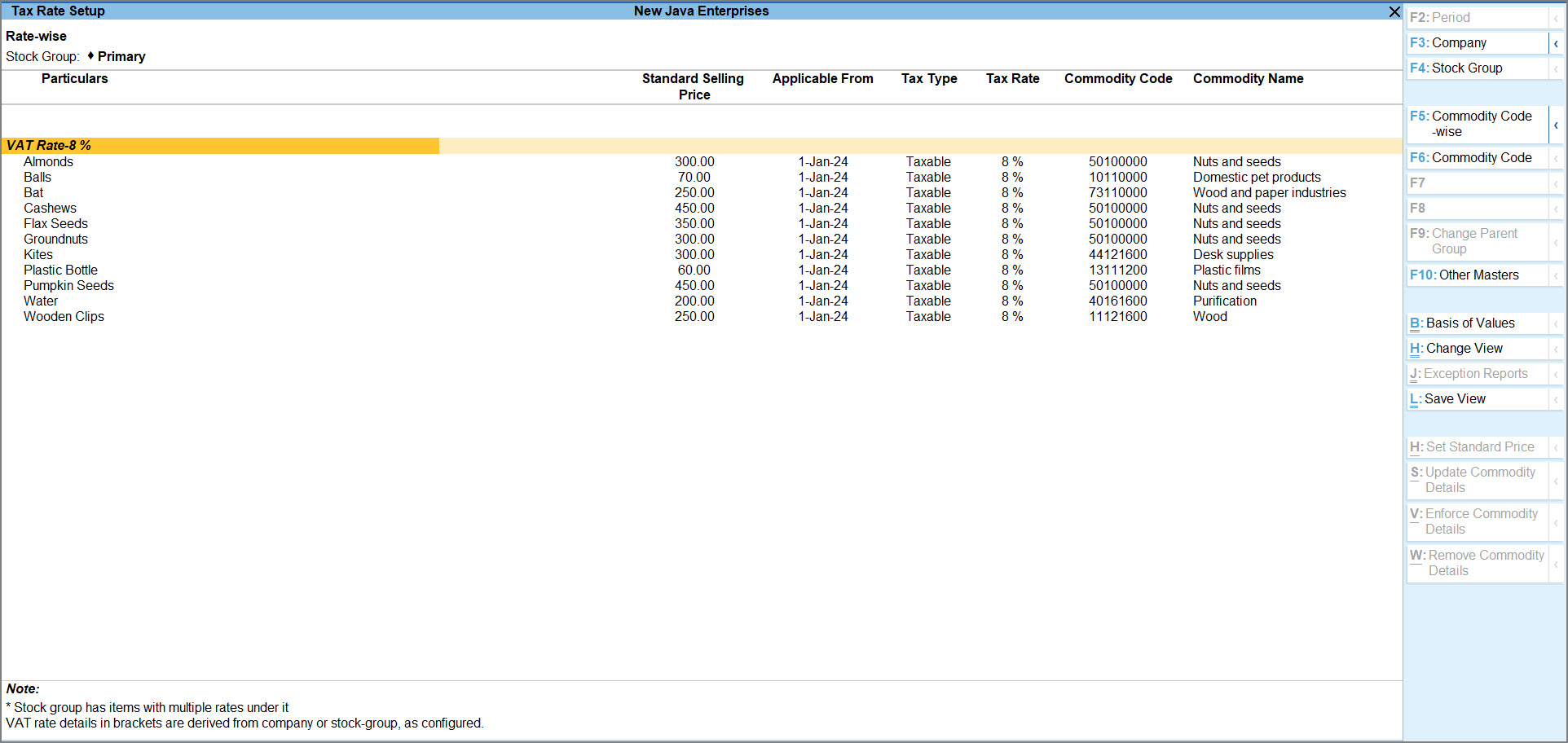The image size is (1568, 743).
Task: Click the Commodity Code column header
Action: point(1118,78)
